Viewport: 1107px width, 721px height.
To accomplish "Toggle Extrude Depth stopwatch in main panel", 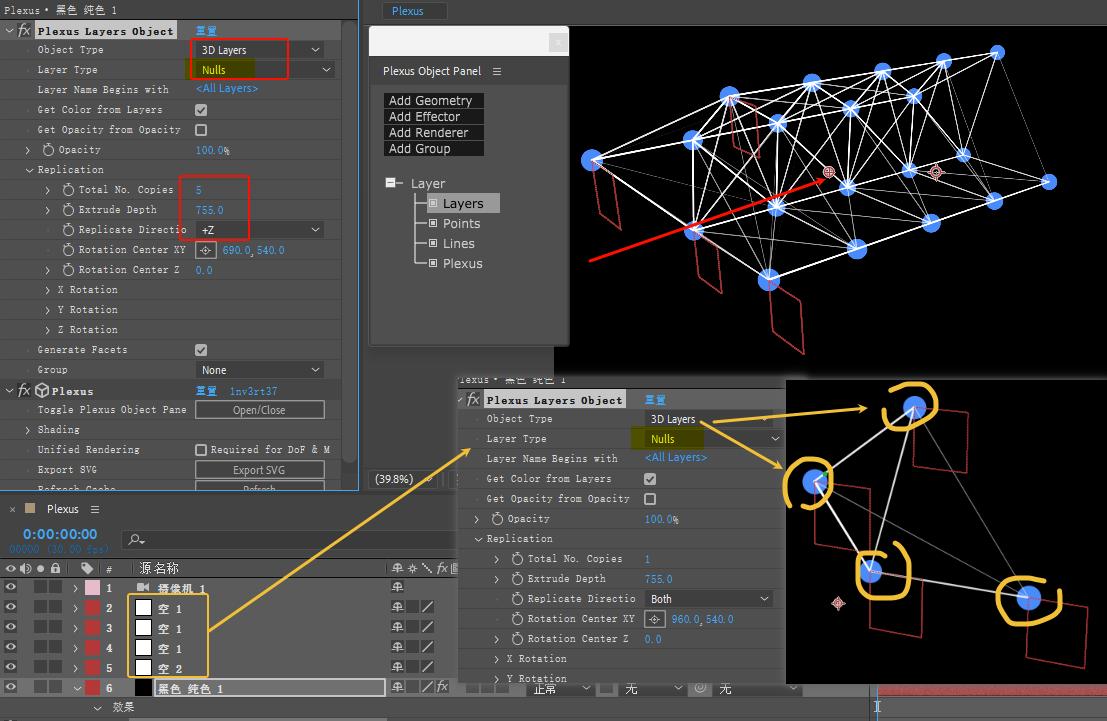I will (x=68, y=210).
